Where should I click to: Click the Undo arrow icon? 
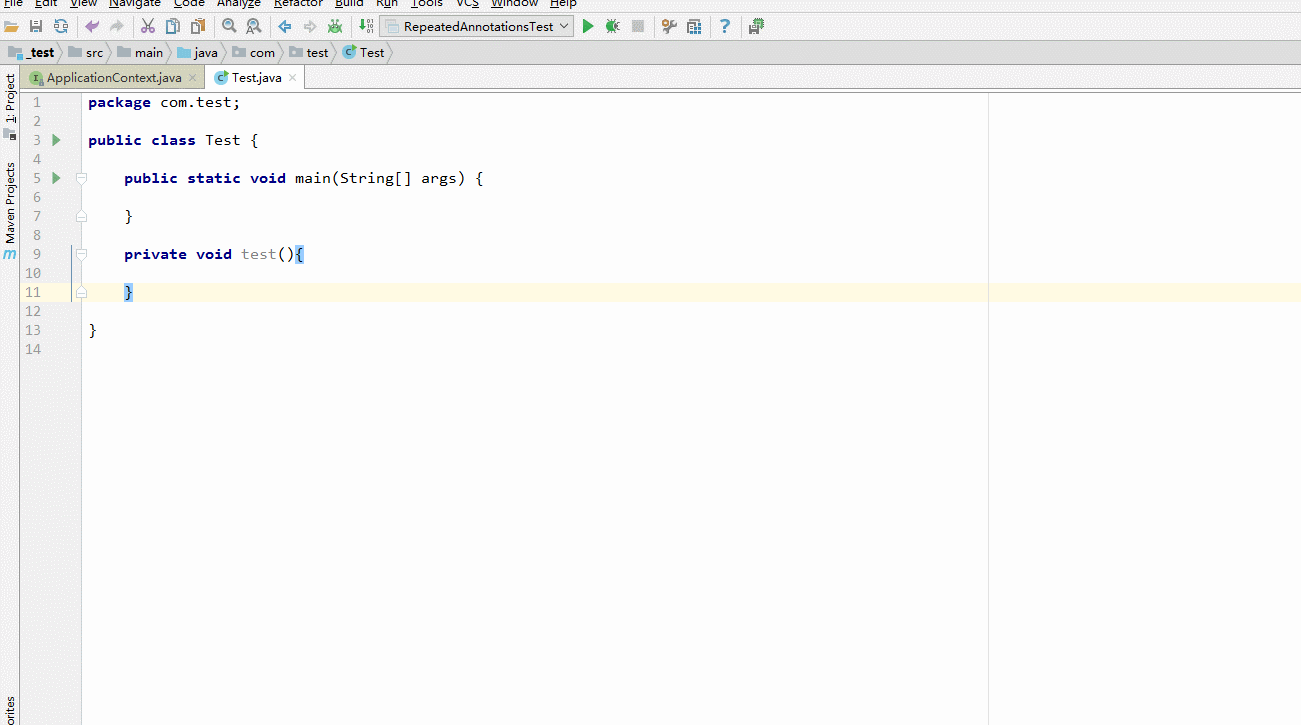(x=92, y=27)
